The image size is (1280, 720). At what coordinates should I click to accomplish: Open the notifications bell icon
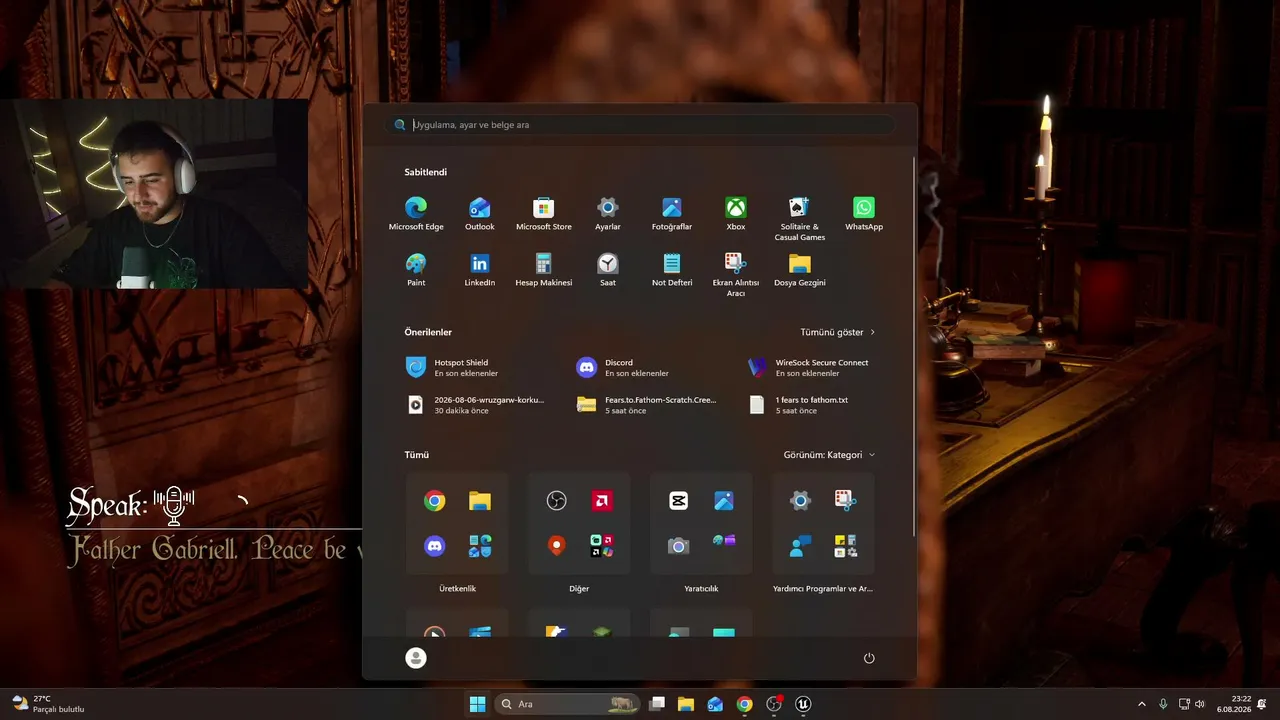[x=1262, y=704]
